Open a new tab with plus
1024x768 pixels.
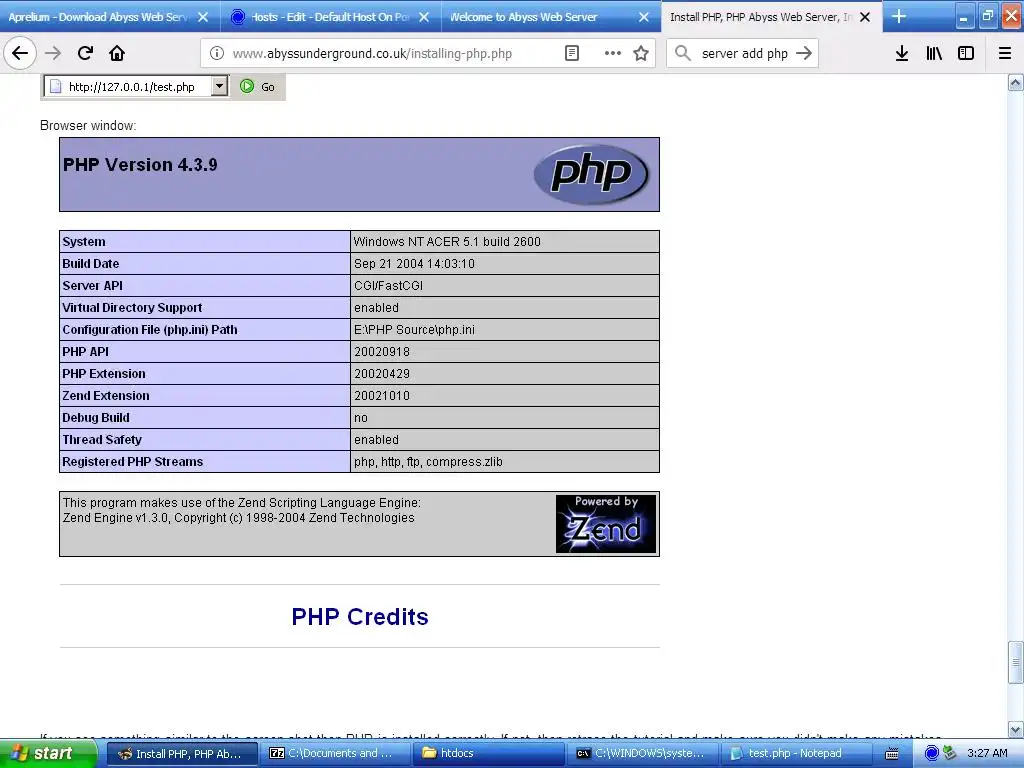[x=899, y=17]
